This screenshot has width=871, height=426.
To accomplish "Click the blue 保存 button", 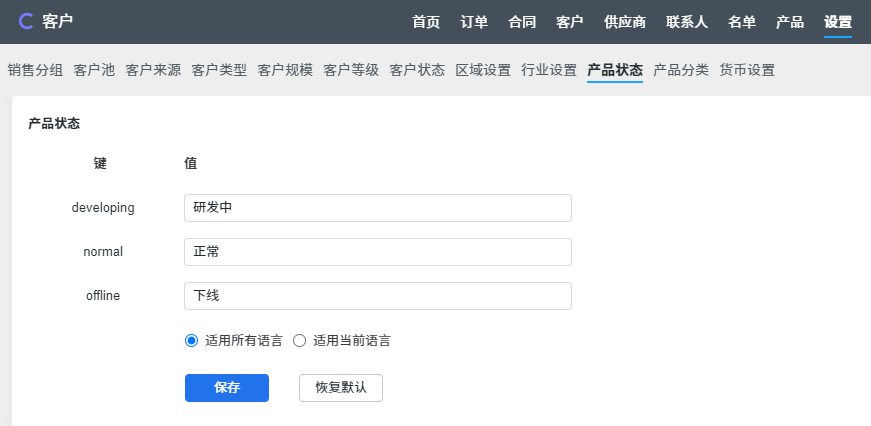I will click(x=227, y=388).
